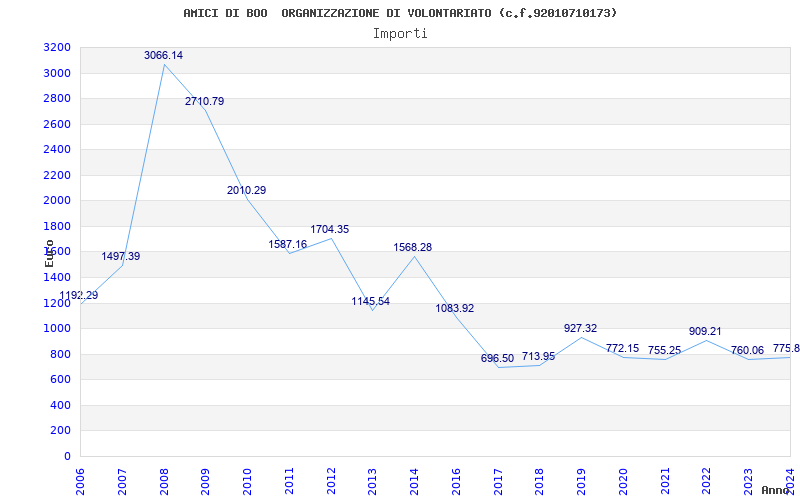Image resolution: width=800 pixels, height=500 pixels.
Task: Click the x-axis year 2006
Action: coord(80,482)
